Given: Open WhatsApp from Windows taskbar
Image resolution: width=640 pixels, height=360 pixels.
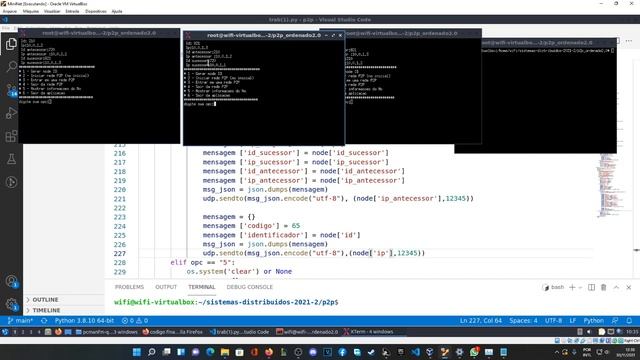Looking at the screenshot, I should [x=474, y=352].
